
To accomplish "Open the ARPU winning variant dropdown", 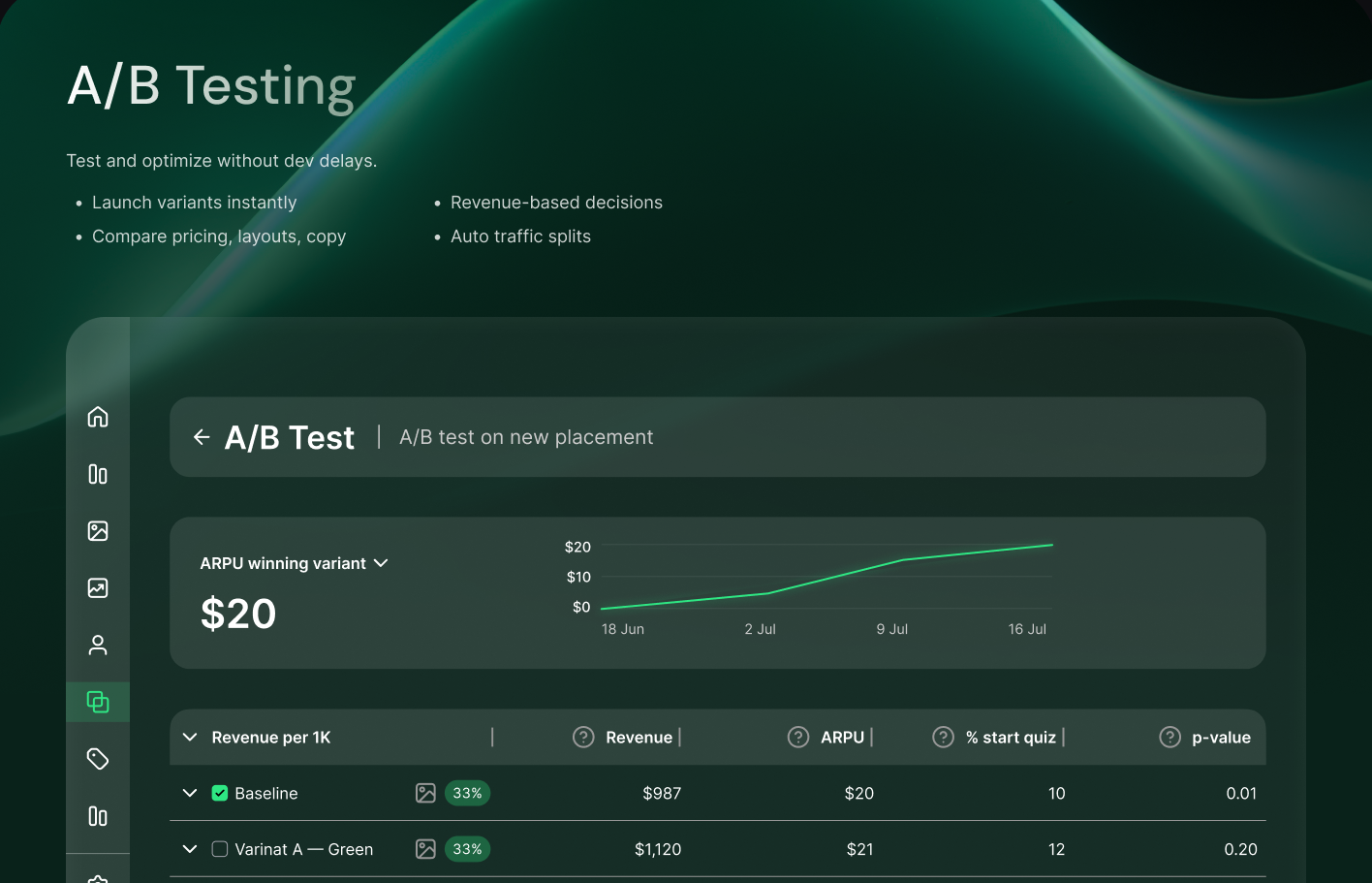I will [x=294, y=563].
